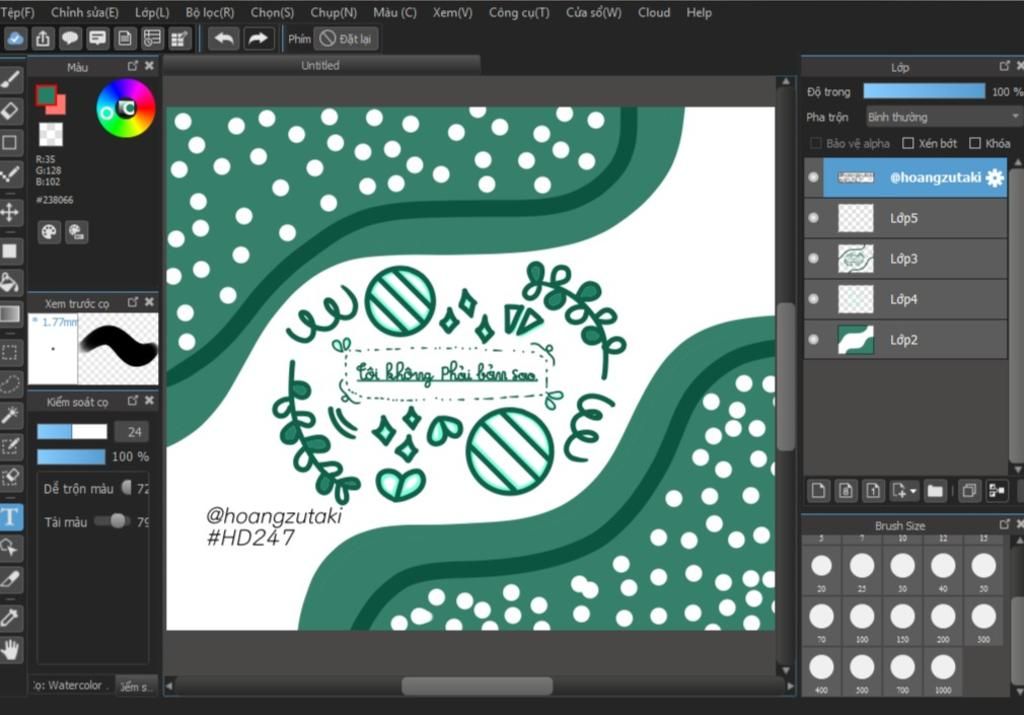Pick the Eyedropper tool
Screen dimensions: 1024x715
click(10, 617)
